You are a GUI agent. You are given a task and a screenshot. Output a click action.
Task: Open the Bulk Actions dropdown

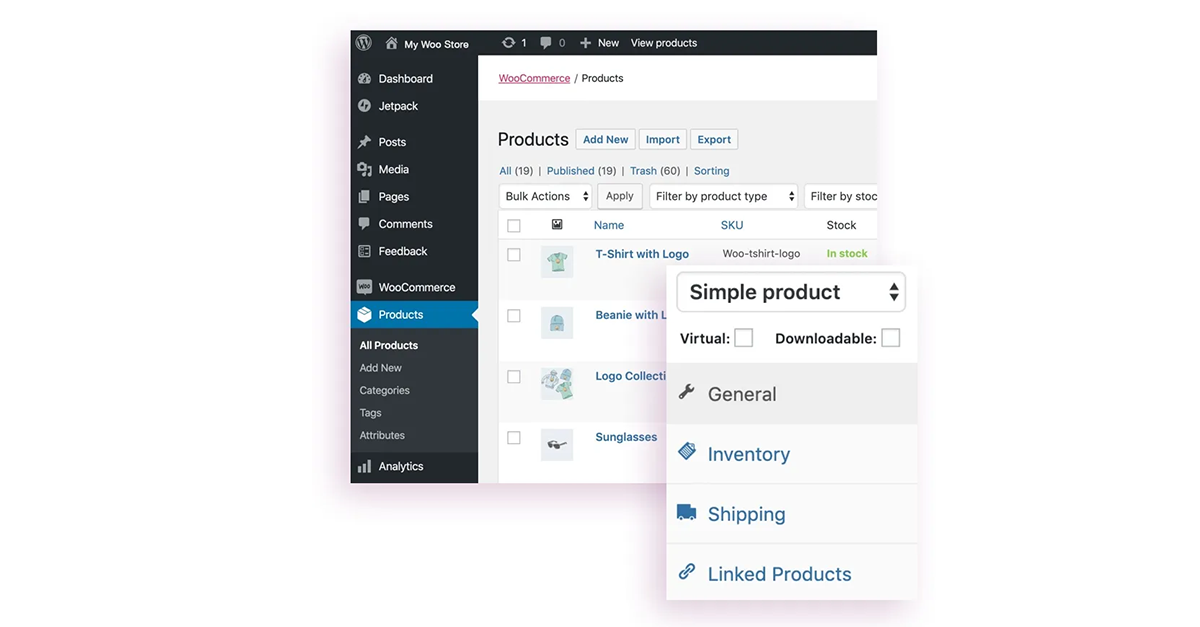click(x=545, y=196)
